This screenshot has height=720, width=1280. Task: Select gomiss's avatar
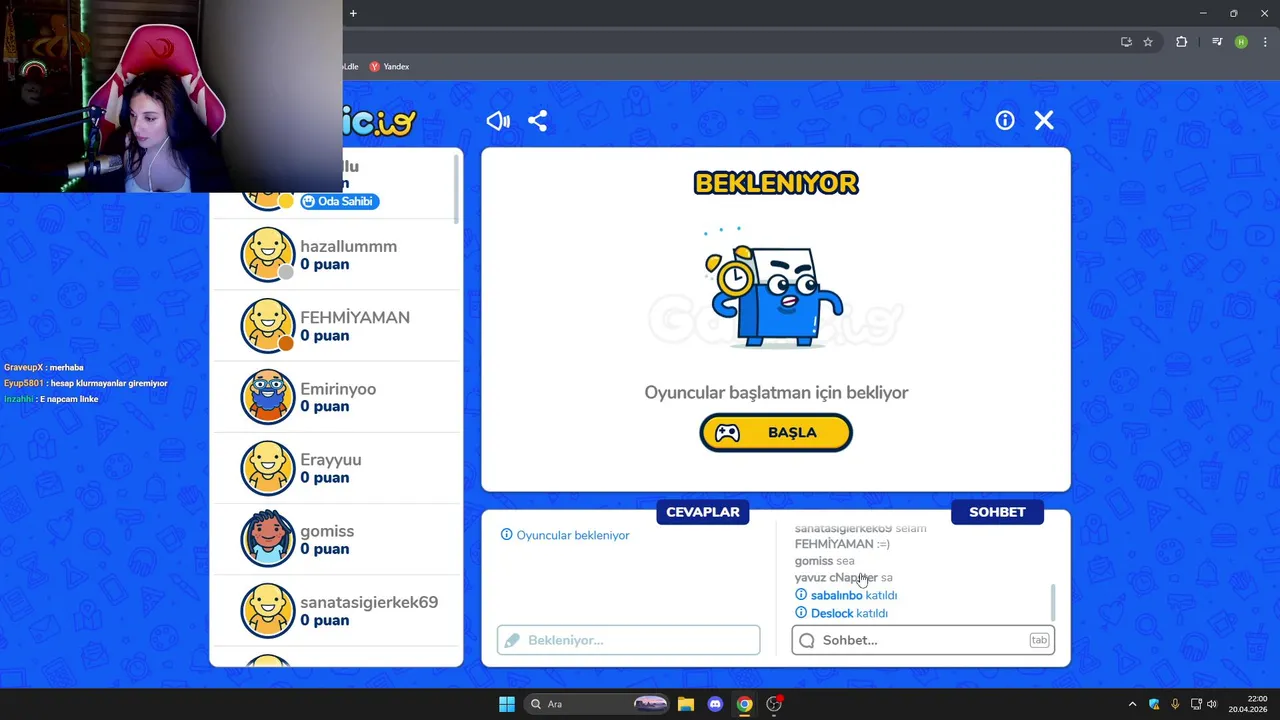pos(268,539)
